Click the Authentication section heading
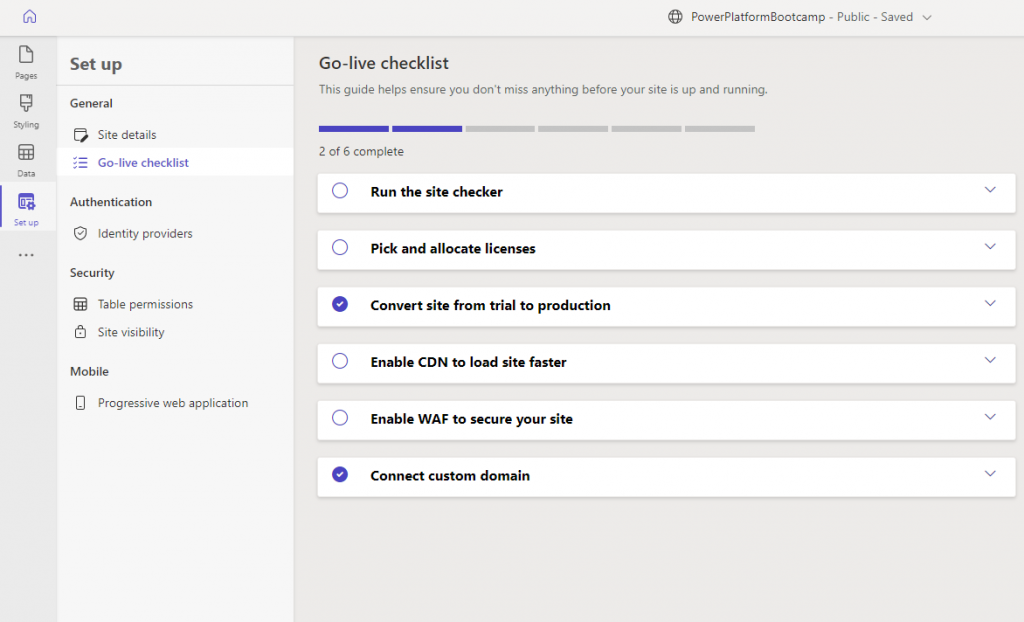The height and width of the screenshot is (622, 1024). [x=111, y=202]
